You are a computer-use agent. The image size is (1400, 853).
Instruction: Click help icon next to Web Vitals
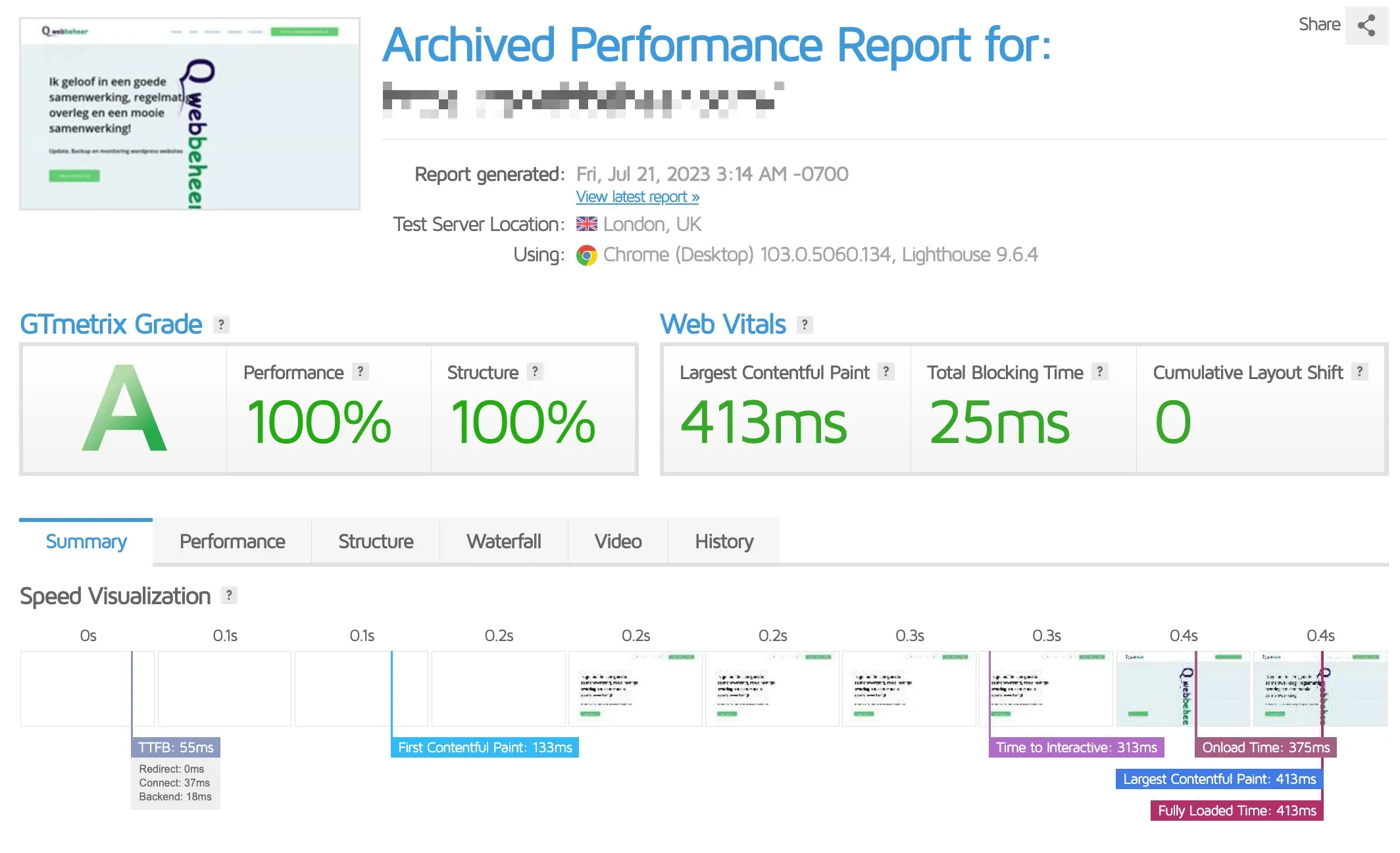pyautogui.click(x=804, y=324)
